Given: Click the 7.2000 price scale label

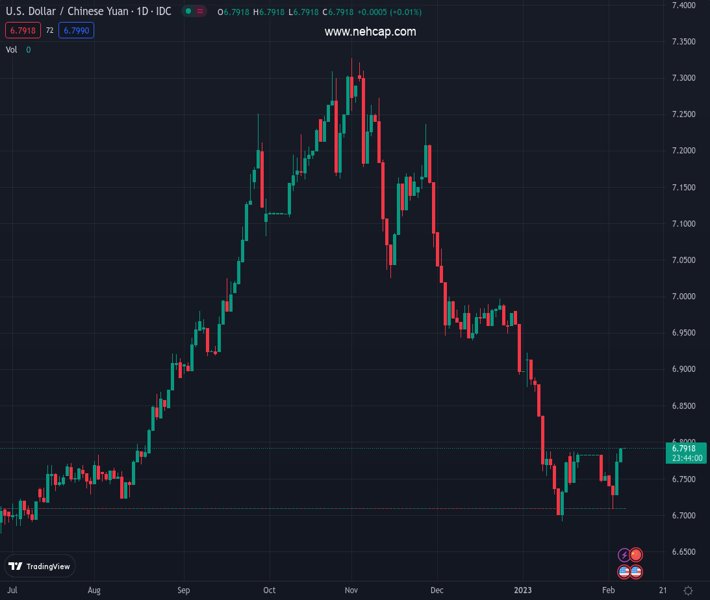Looking at the screenshot, I should coord(684,150).
